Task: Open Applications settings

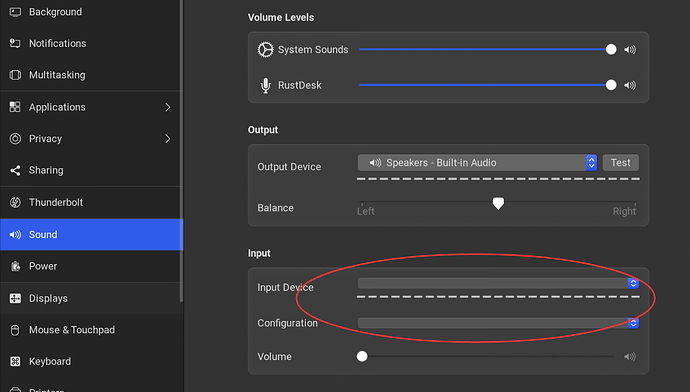Action: [91, 107]
